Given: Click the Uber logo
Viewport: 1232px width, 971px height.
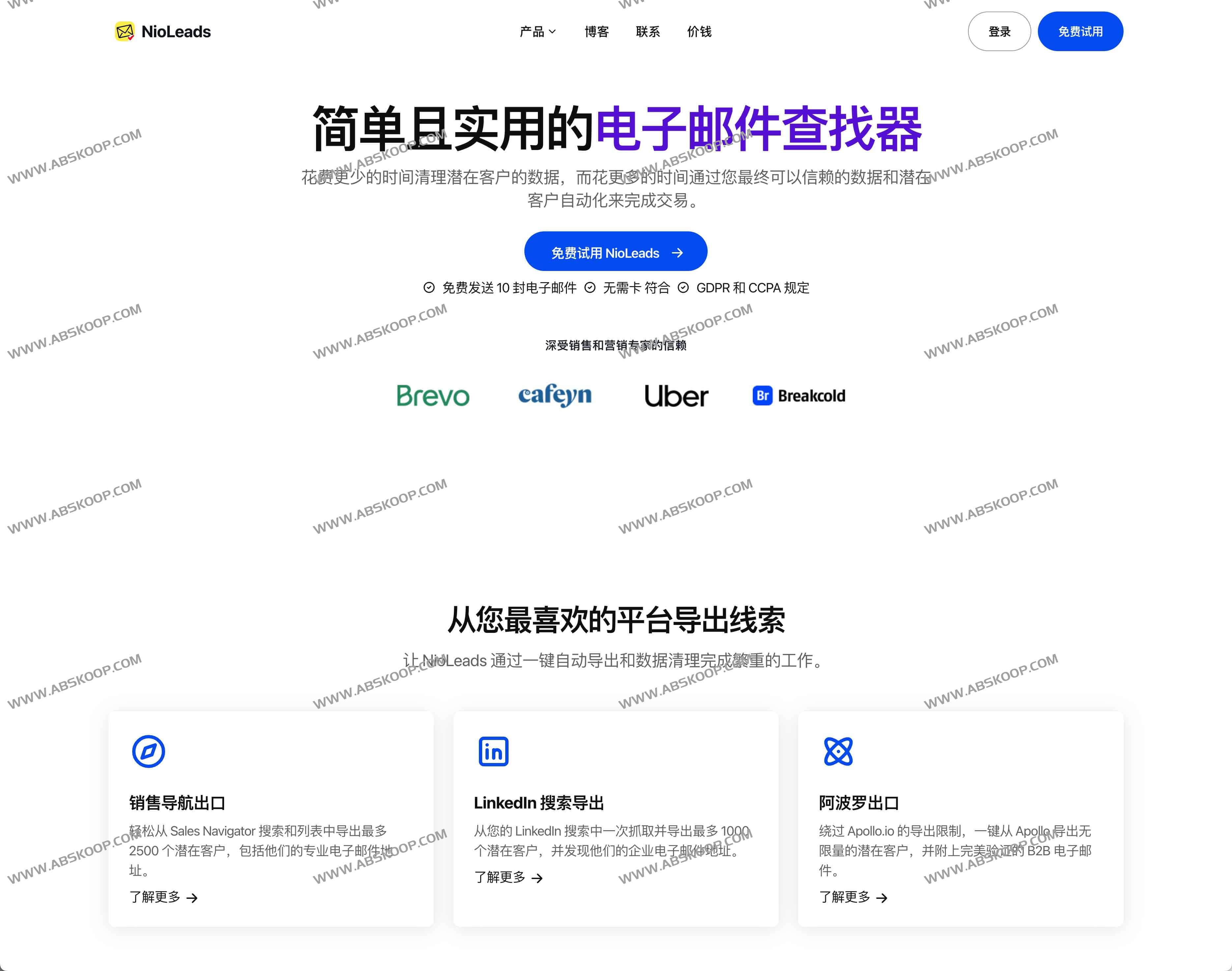Looking at the screenshot, I should point(676,396).
